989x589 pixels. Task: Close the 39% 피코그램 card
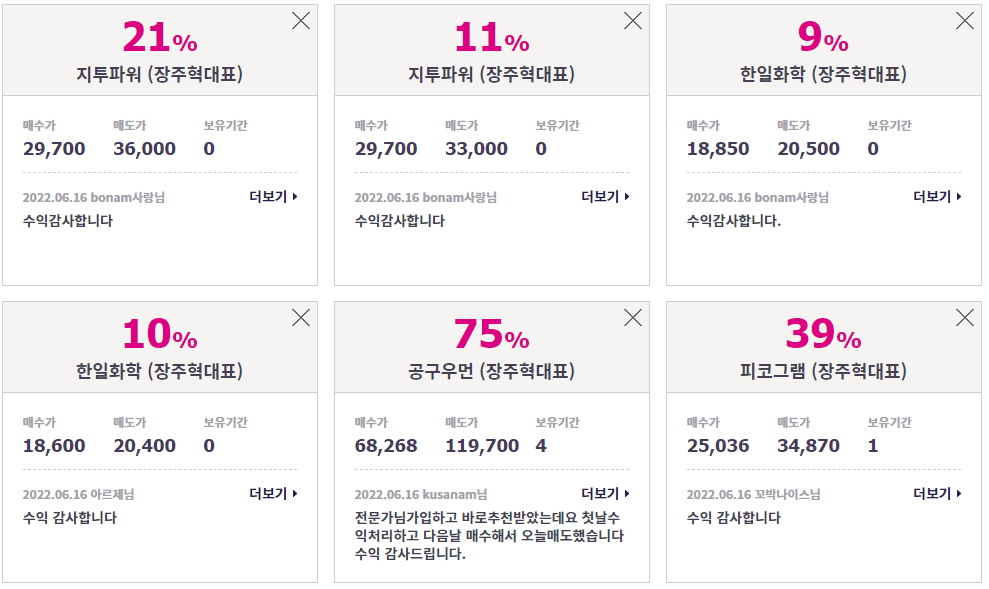(x=964, y=317)
